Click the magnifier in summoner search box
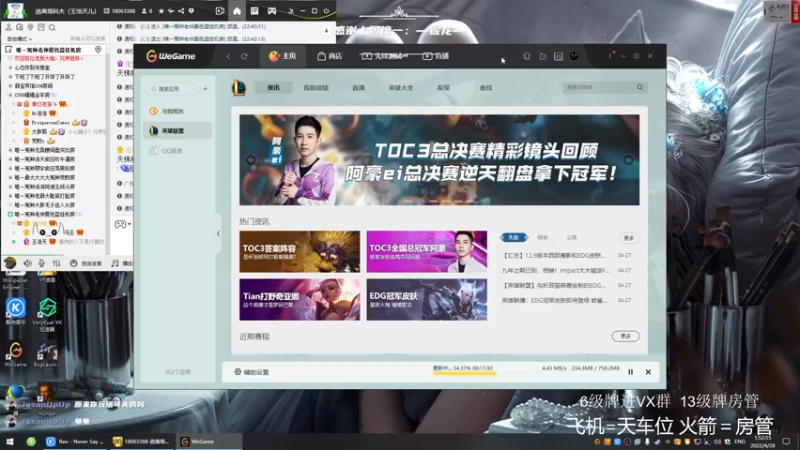The image size is (800, 450). click(x=640, y=87)
